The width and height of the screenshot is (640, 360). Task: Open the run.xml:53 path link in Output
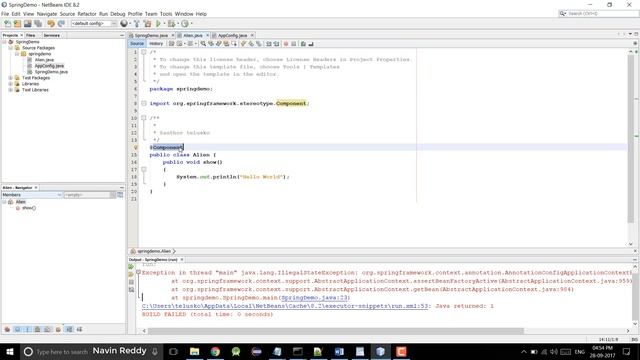pos(285,306)
